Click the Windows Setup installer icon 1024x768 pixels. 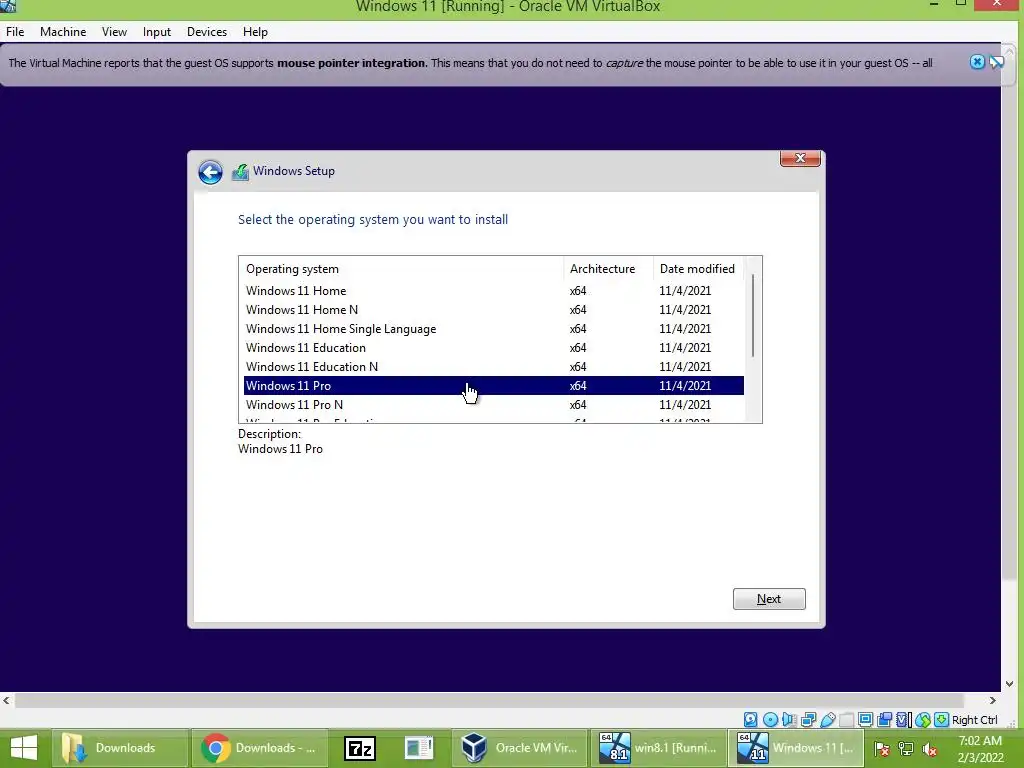pos(240,172)
